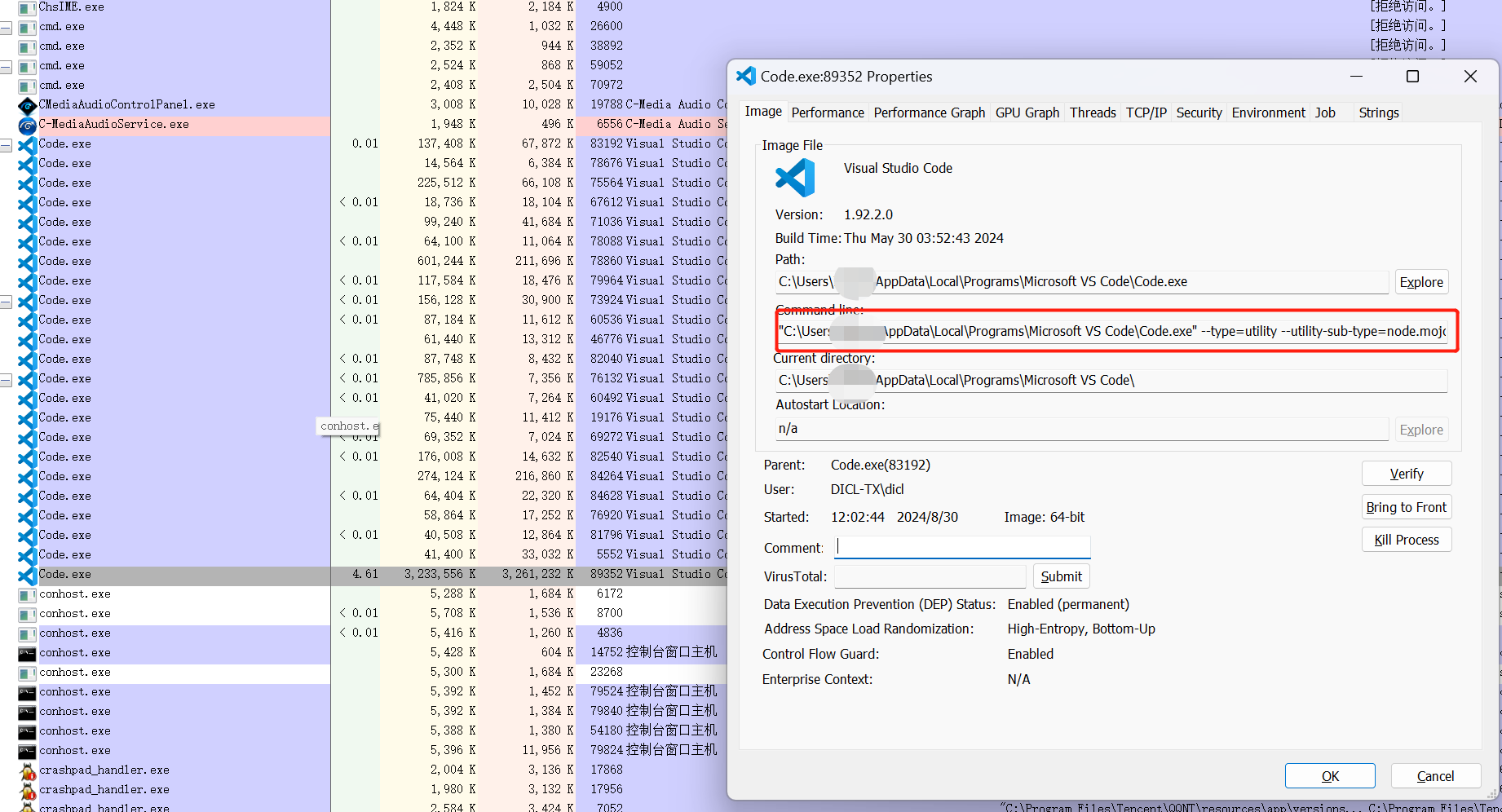
Task: Click the conhost.exe icon for PID 8700
Action: [x=27, y=614]
